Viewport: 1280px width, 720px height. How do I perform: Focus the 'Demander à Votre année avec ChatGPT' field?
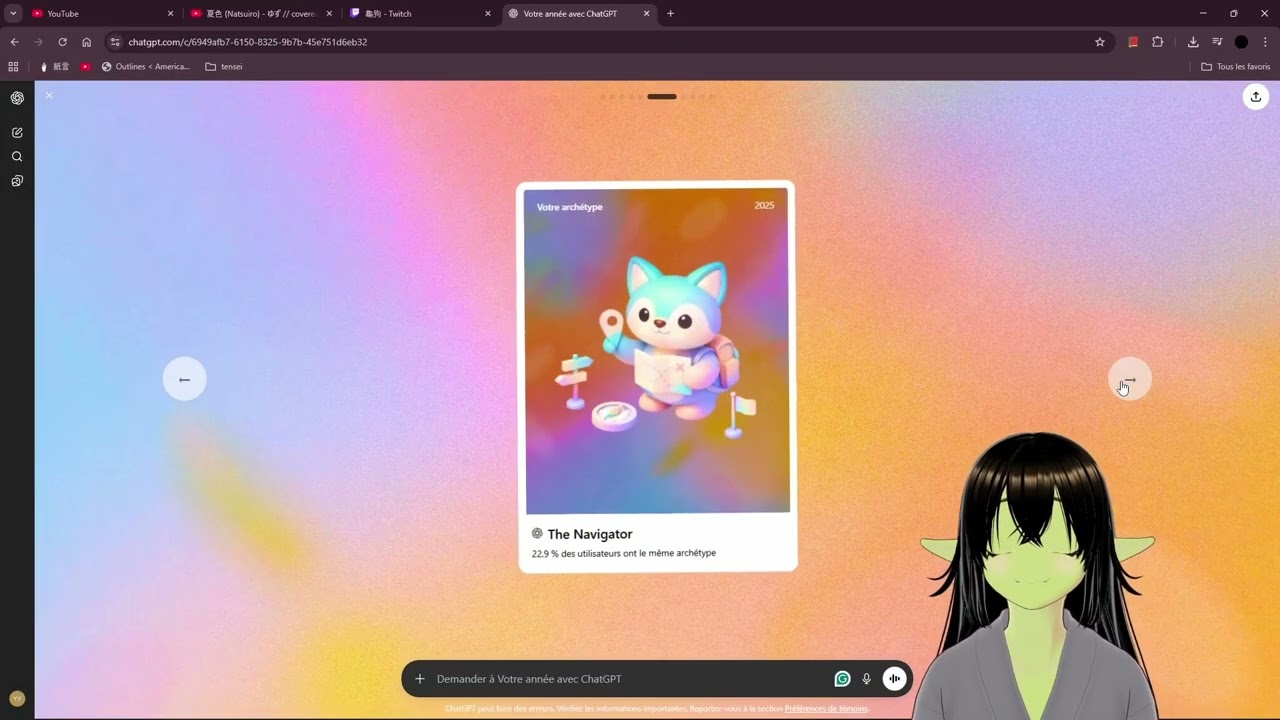point(630,679)
